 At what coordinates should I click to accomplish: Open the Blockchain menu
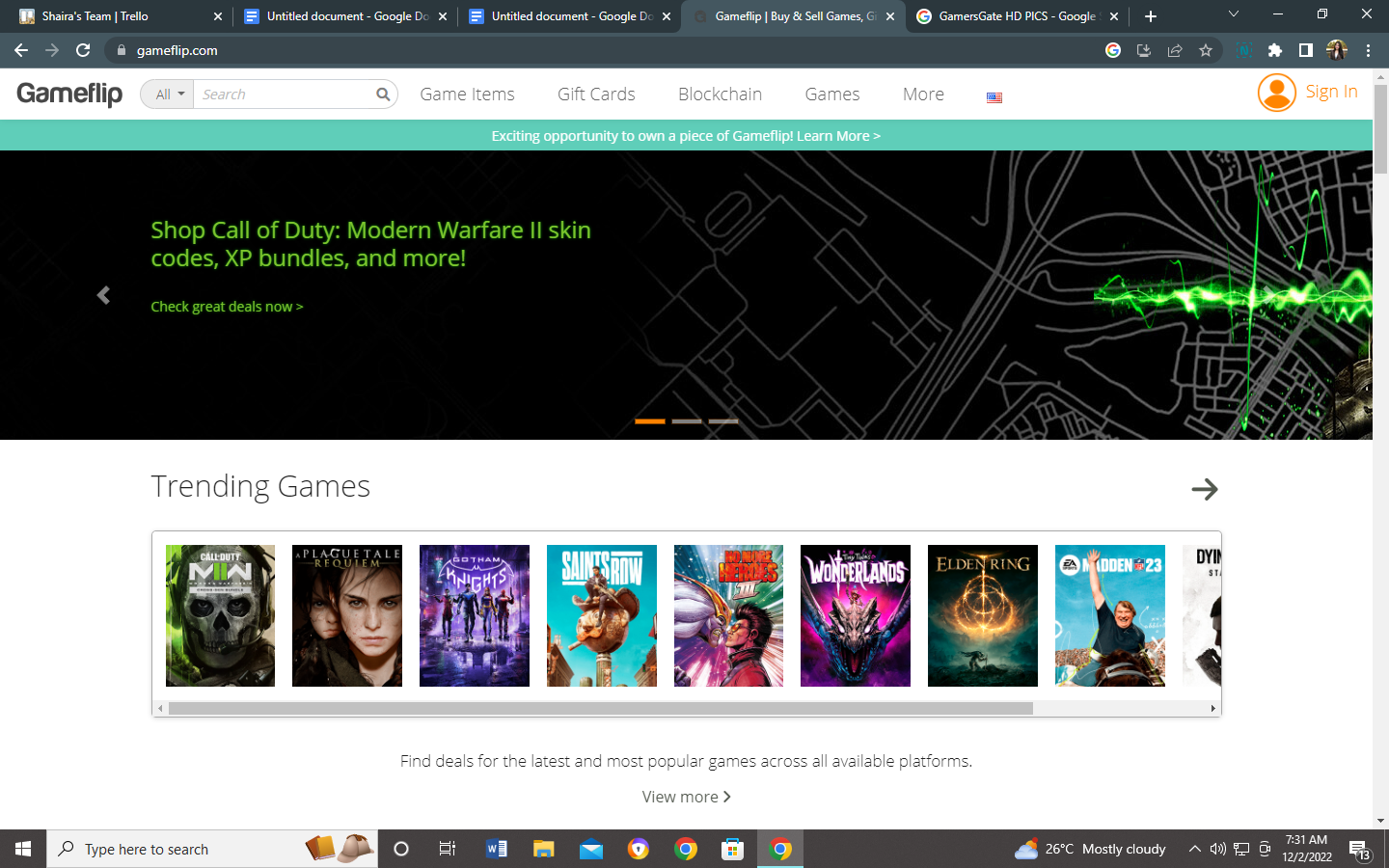pos(720,94)
